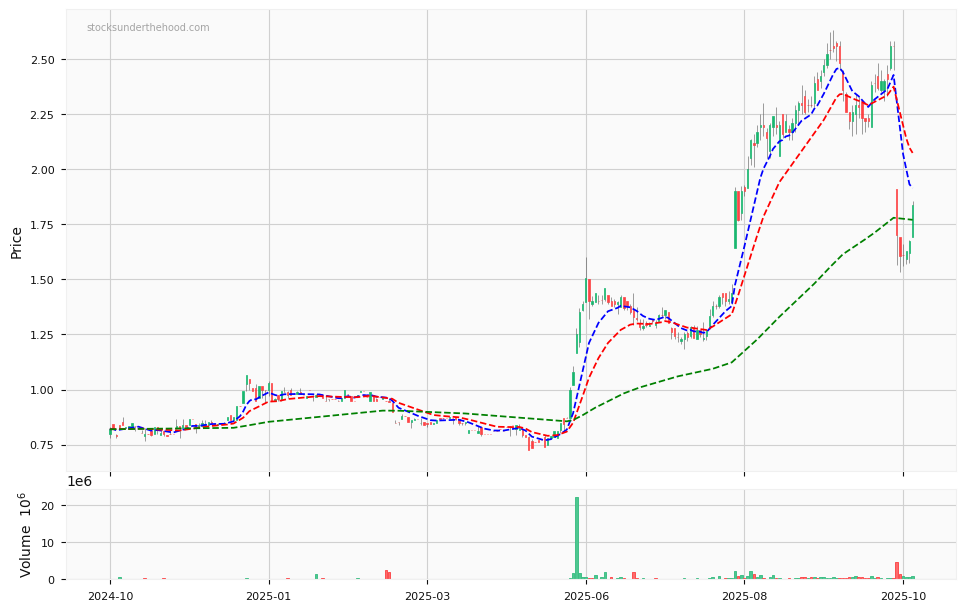Click the 1.50 price tick label
The height and width of the screenshot is (611, 966).
click(x=44, y=280)
